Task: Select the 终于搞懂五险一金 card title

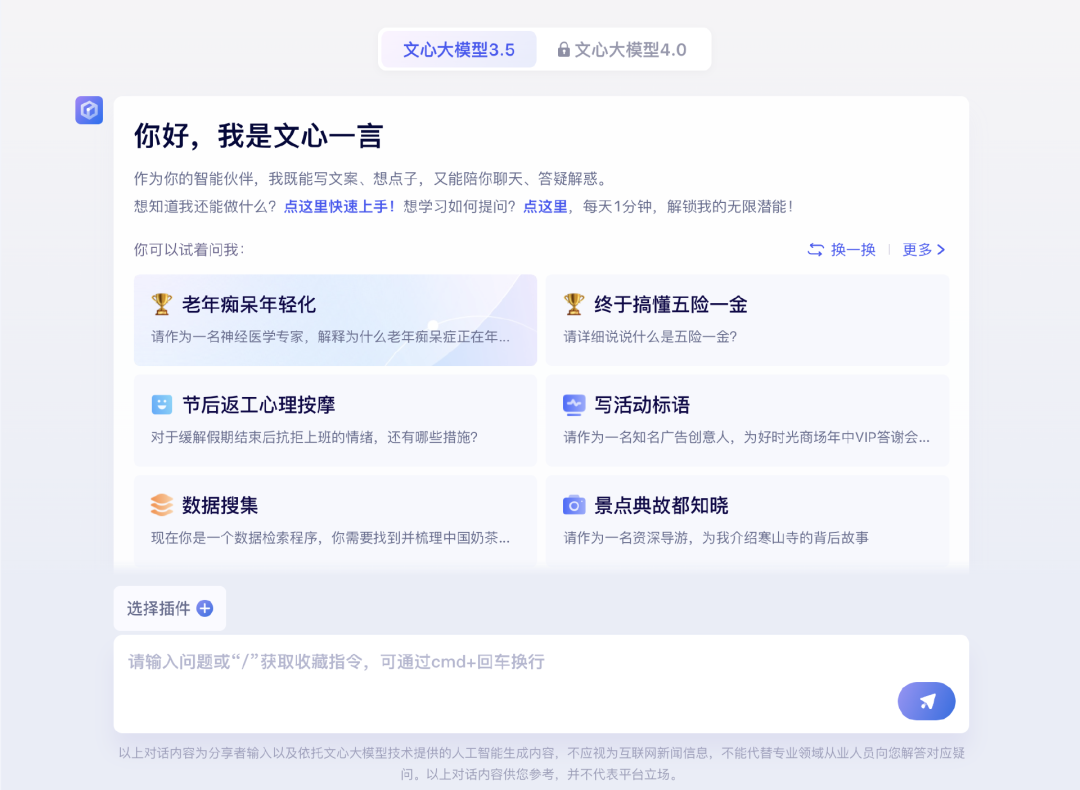Action: tap(671, 304)
